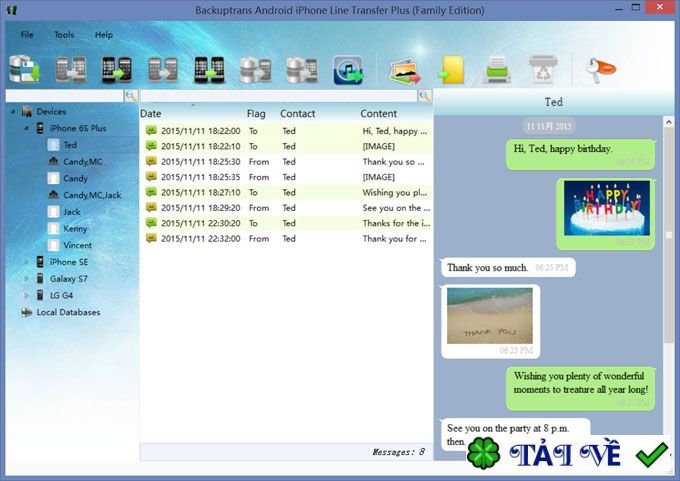The width and height of the screenshot is (680, 481).
Task: Click the Candy,MC group chat icon
Action: tap(53, 161)
